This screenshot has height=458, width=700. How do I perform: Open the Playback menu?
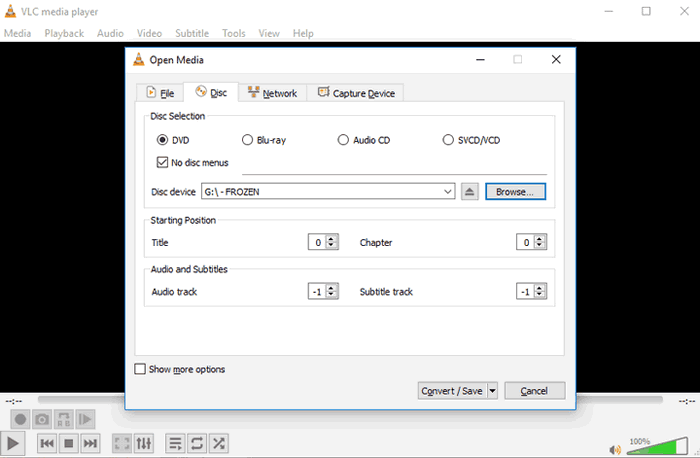tap(64, 33)
